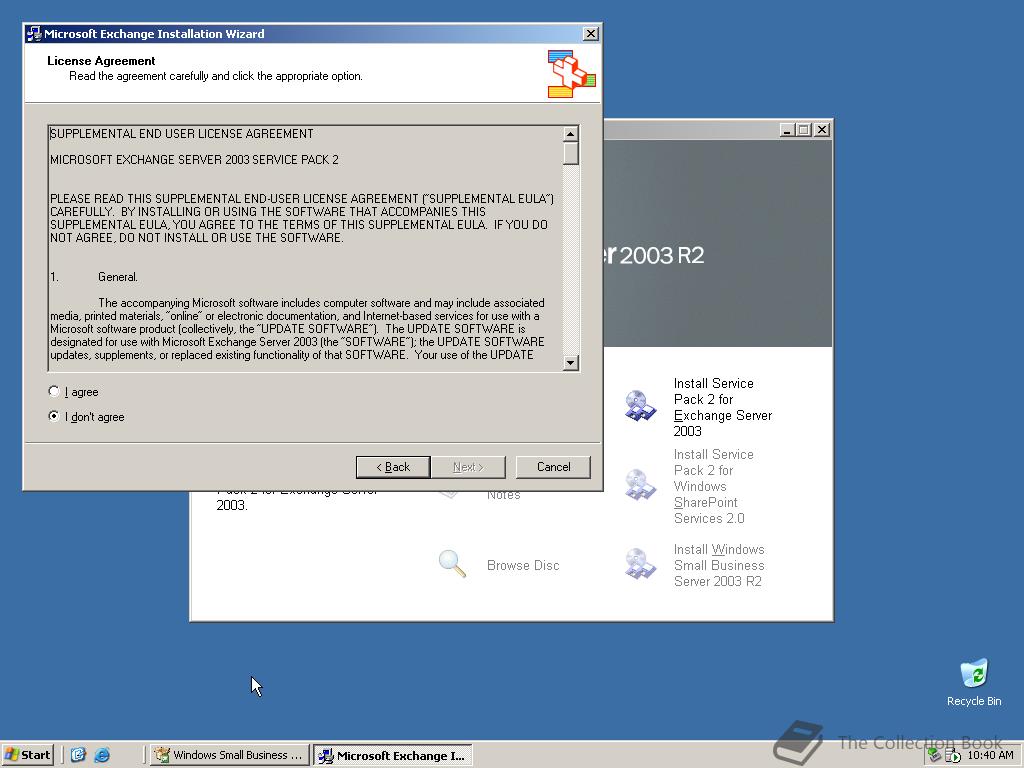
Task: Click the Browse Disc magnifier icon
Action: (452, 564)
